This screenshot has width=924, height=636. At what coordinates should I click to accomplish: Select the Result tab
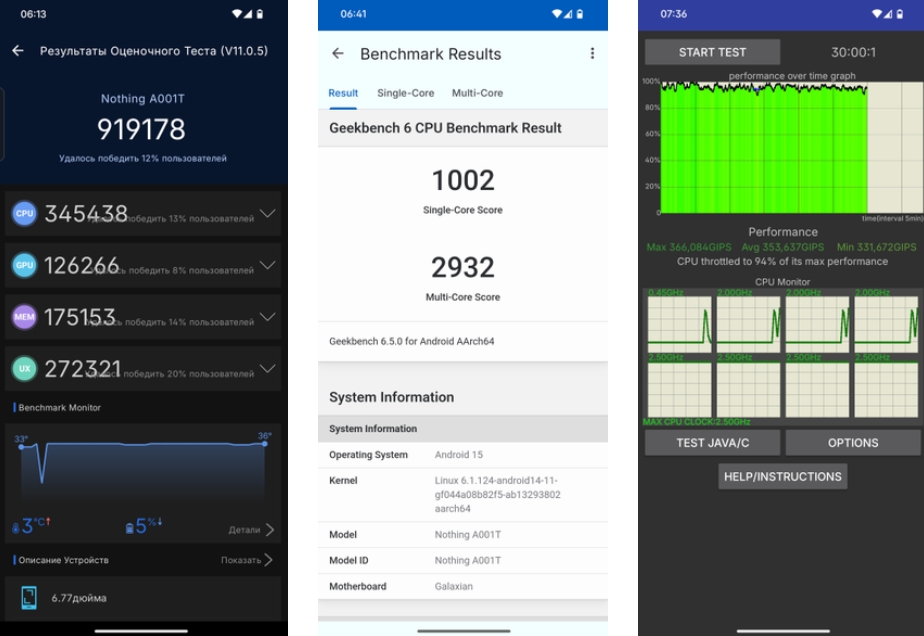(x=343, y=93)
